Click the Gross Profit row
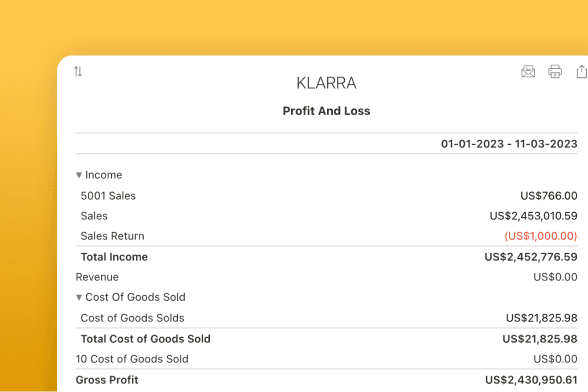Viewport: 588px width, 392px height. tap(326, 380)
